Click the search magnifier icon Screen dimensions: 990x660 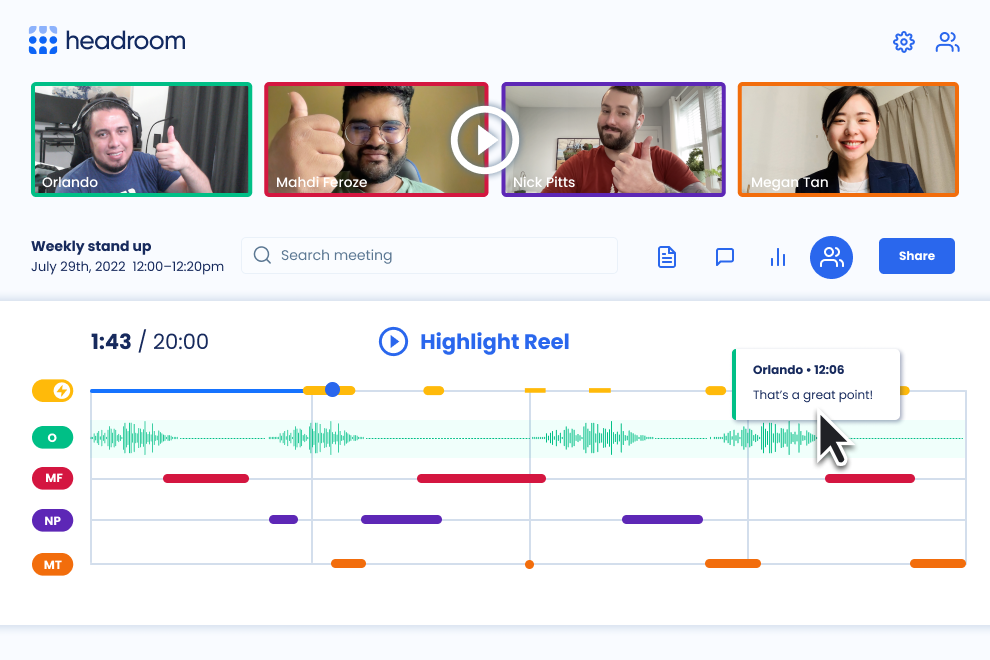pos(262,255)
